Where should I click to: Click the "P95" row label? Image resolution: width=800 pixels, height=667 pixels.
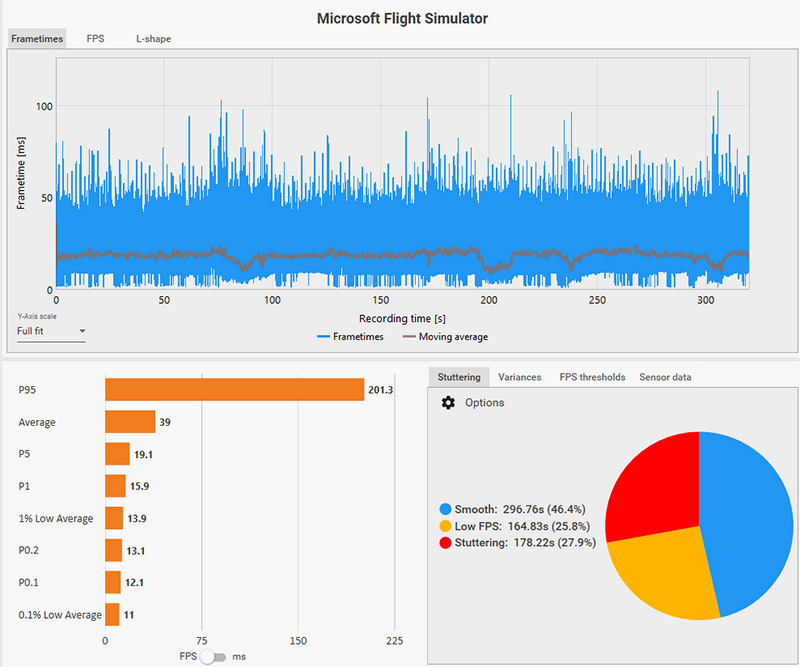point(27,390)
